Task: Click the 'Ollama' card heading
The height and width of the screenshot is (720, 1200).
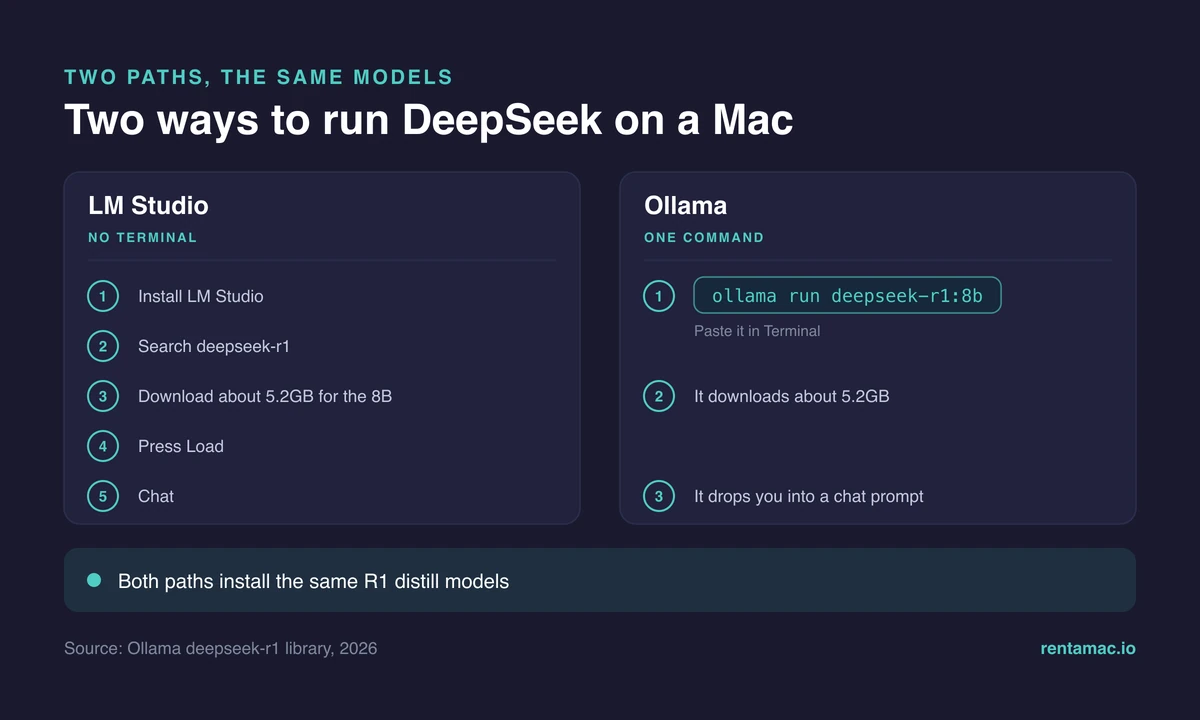Action: [685, 205]
